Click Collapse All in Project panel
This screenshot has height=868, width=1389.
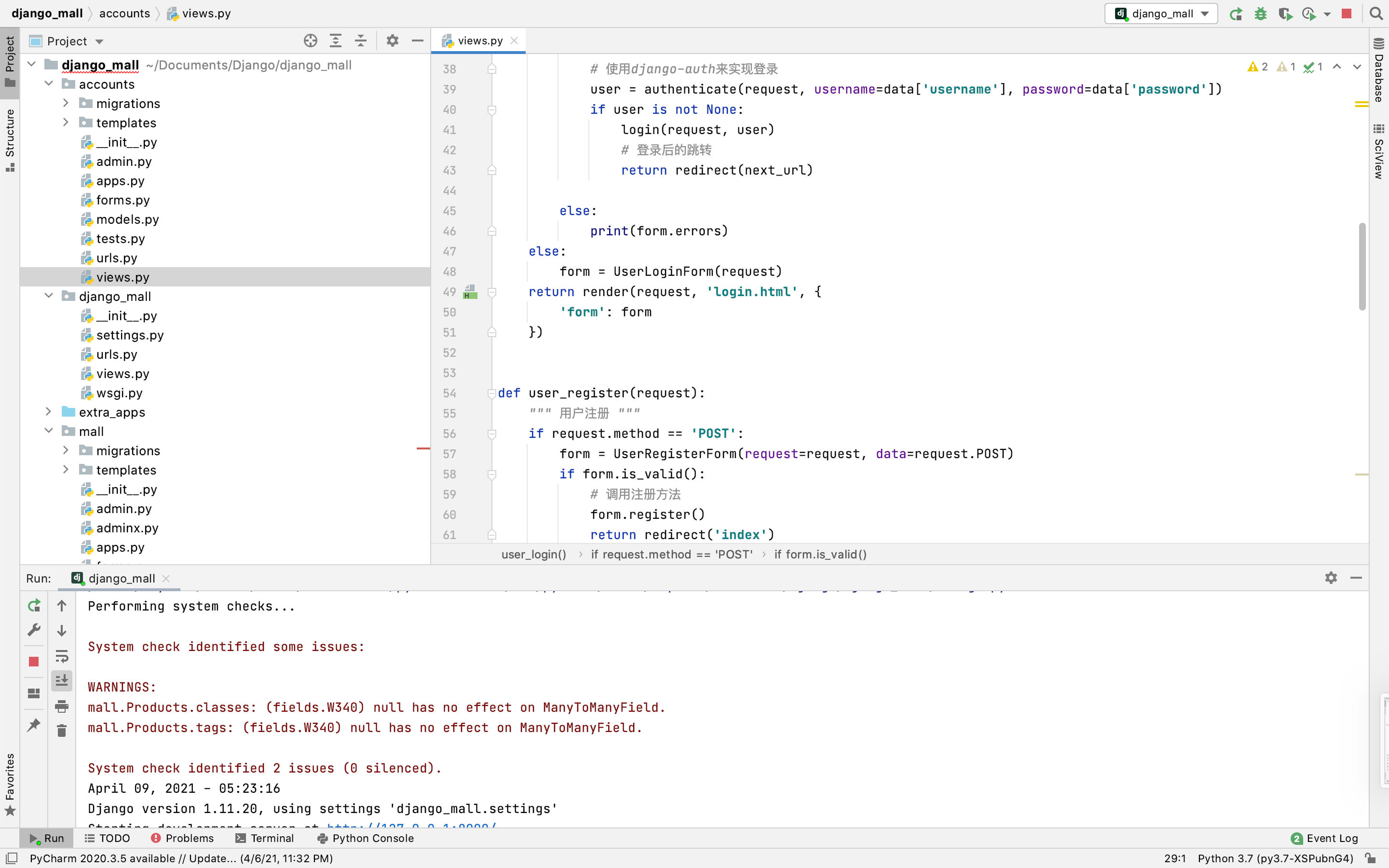click(360, 41)
